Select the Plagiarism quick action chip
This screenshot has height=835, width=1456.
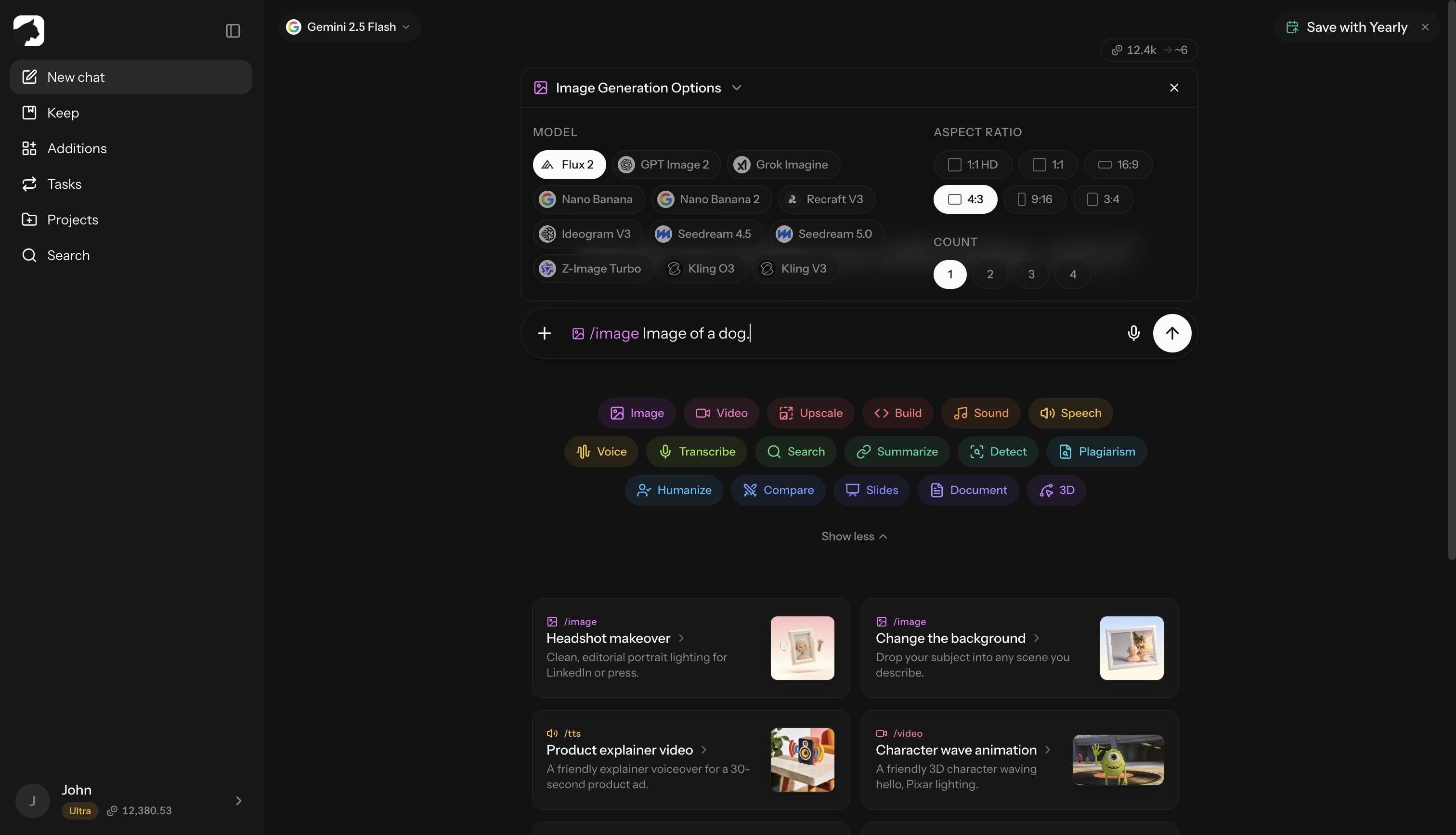pos(1097,451)
